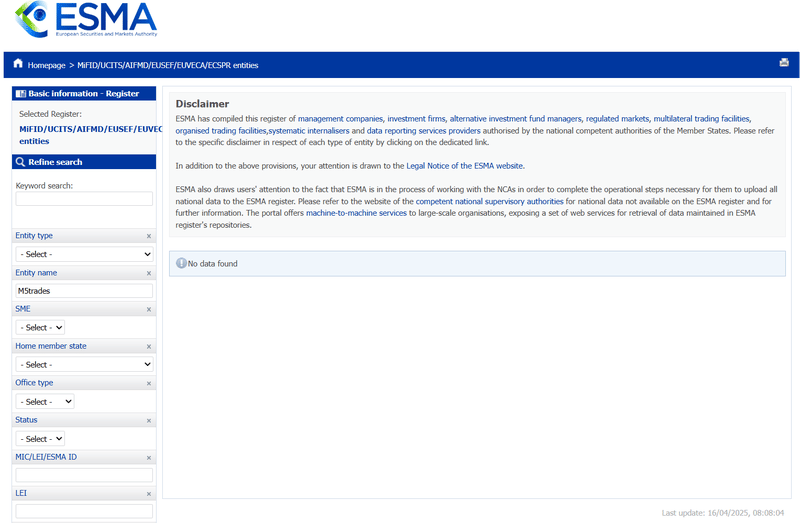
Task: Clear the SME filter with its x
Action: point(149,309)
